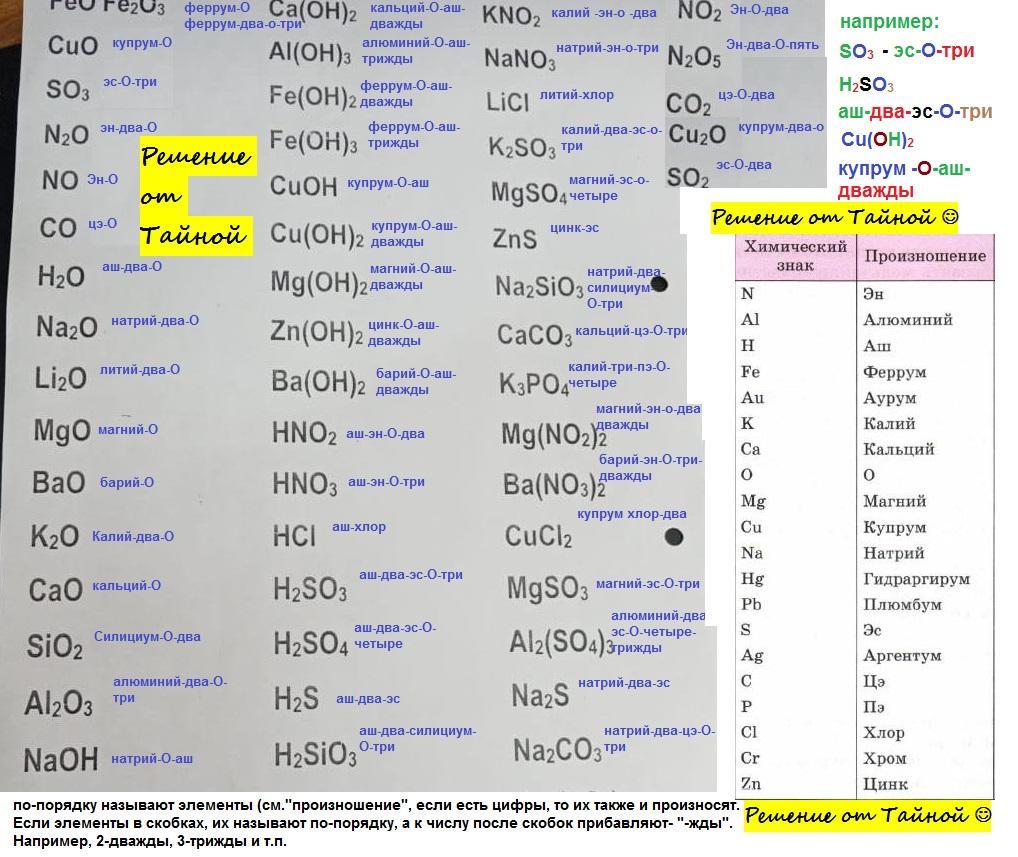The image size is (1018, 857).
Task: Click the Zn(OH)2 formula
Action: click(x=317, y=332)
